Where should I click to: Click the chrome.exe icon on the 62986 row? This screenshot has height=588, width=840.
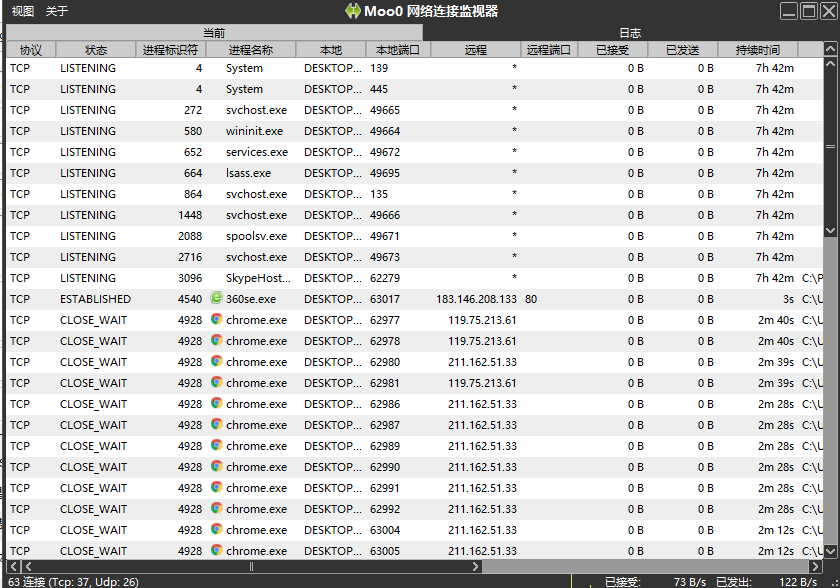(215, 404)
